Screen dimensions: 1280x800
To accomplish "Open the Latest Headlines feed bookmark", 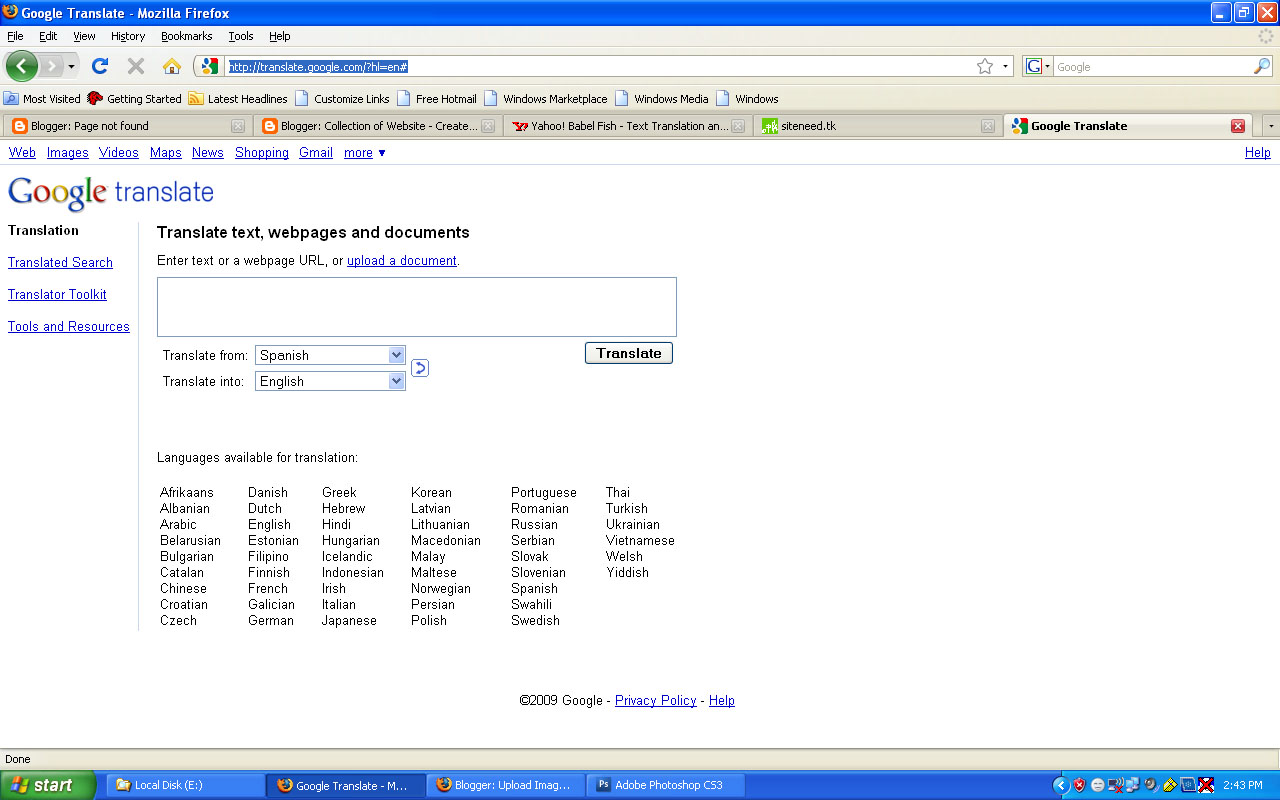I will 238,99.
